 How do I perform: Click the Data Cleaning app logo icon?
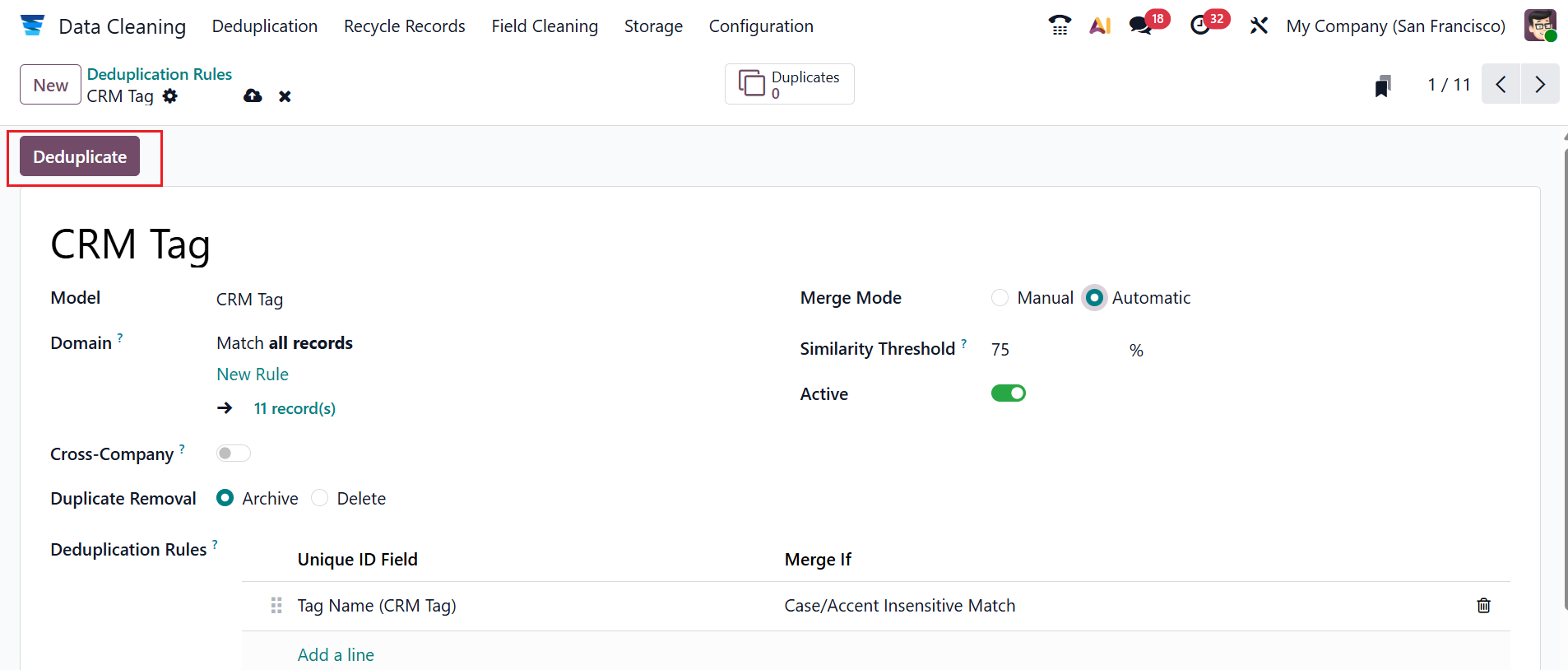(x=33, y=26)
